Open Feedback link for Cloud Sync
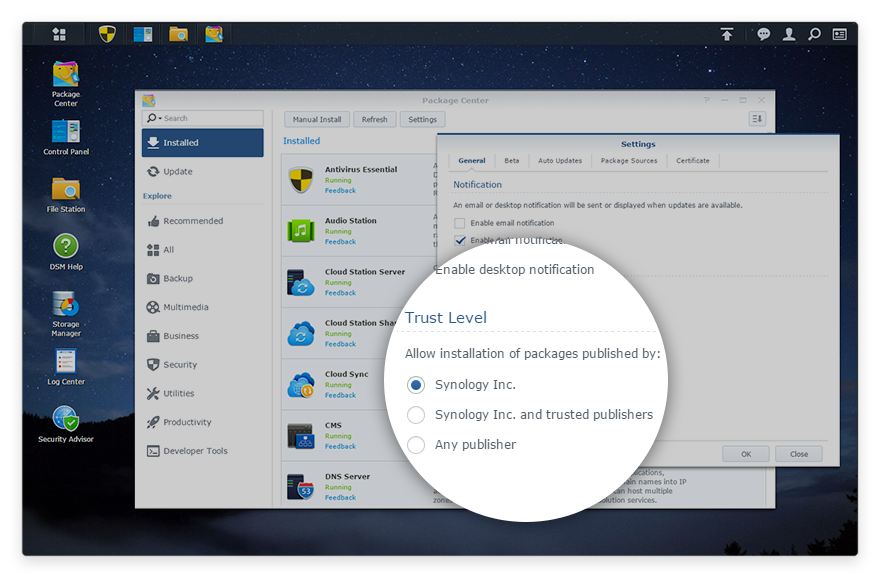This screenshot has height=575, width=880. click(340, 395)
